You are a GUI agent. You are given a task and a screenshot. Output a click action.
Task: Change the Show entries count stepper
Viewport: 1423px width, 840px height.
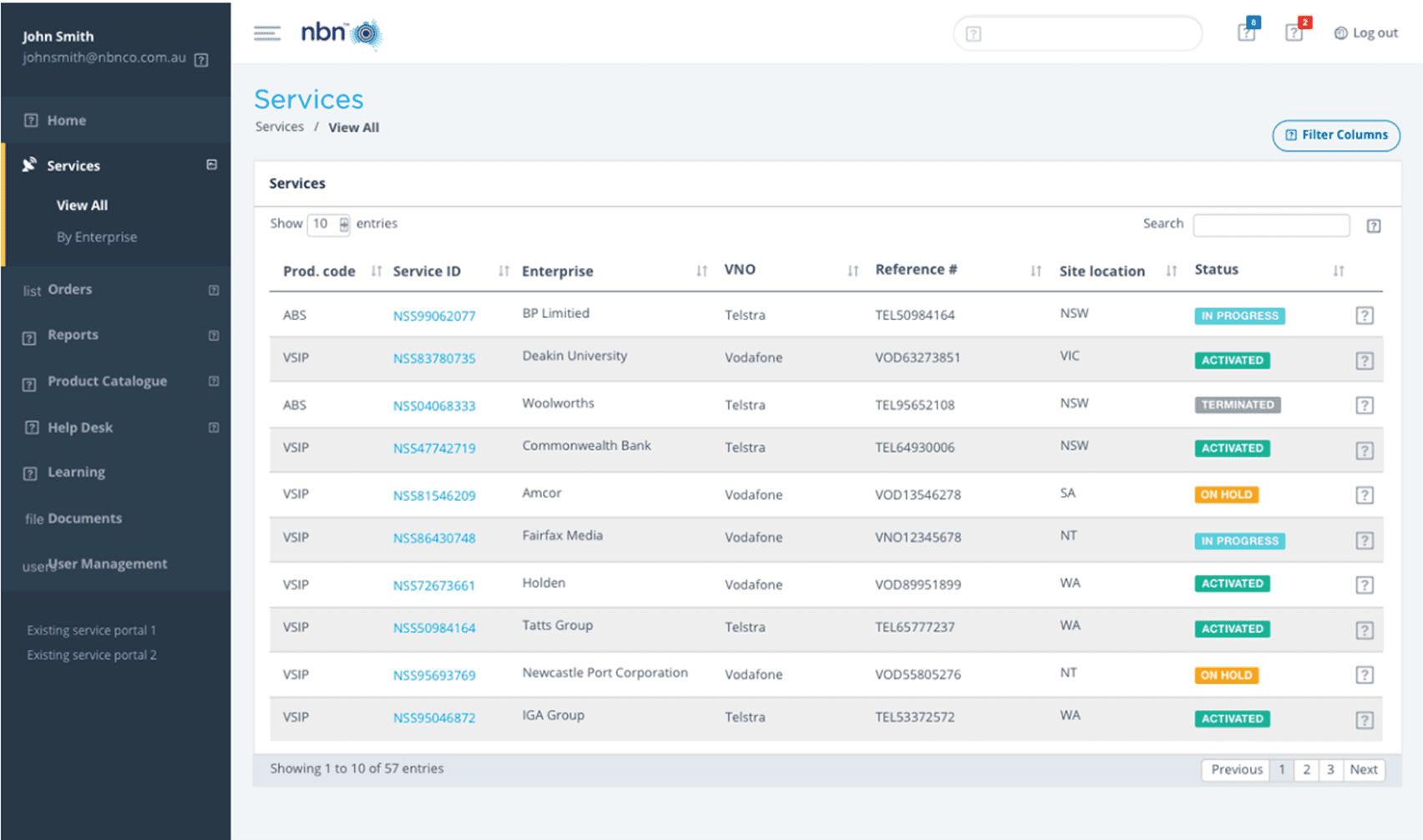344,224
